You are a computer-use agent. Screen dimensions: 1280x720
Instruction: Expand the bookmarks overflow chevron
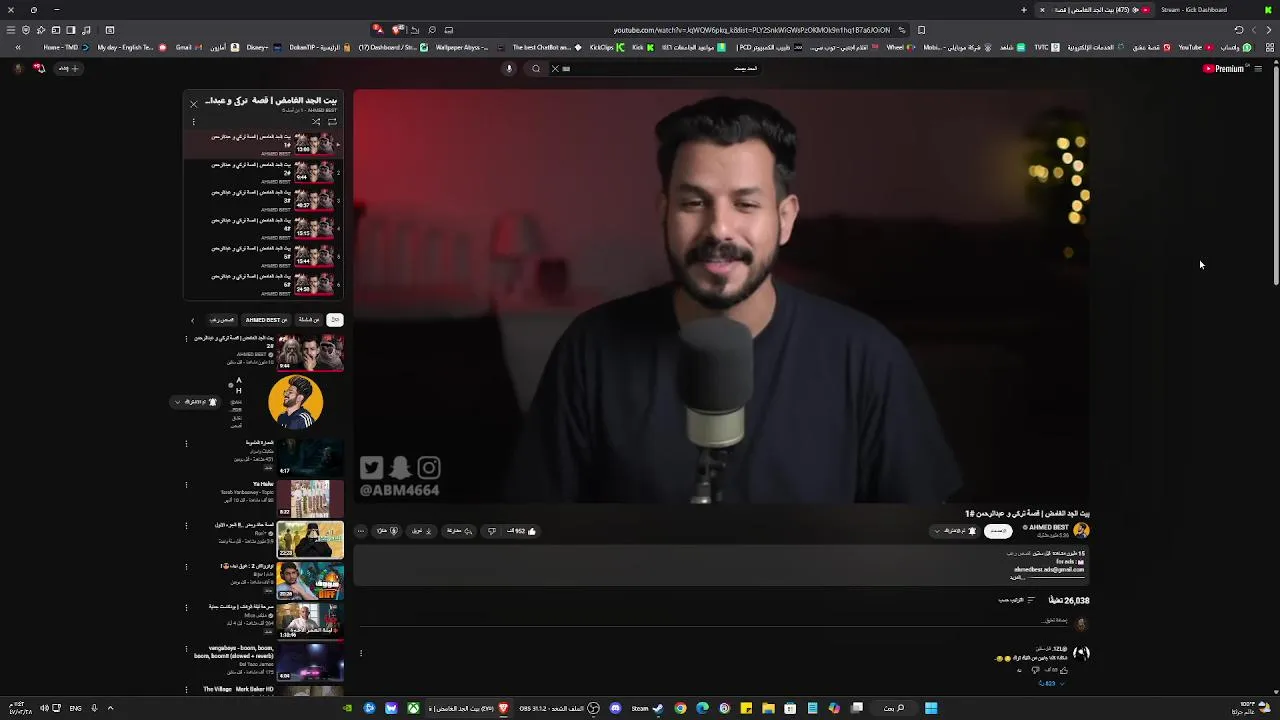coord(17,47)
